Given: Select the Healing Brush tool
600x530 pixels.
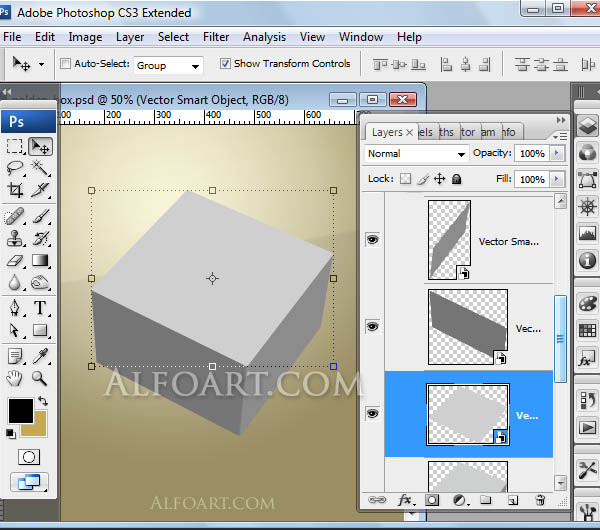Looking at the screenshot, I should [x=15, y=217].
